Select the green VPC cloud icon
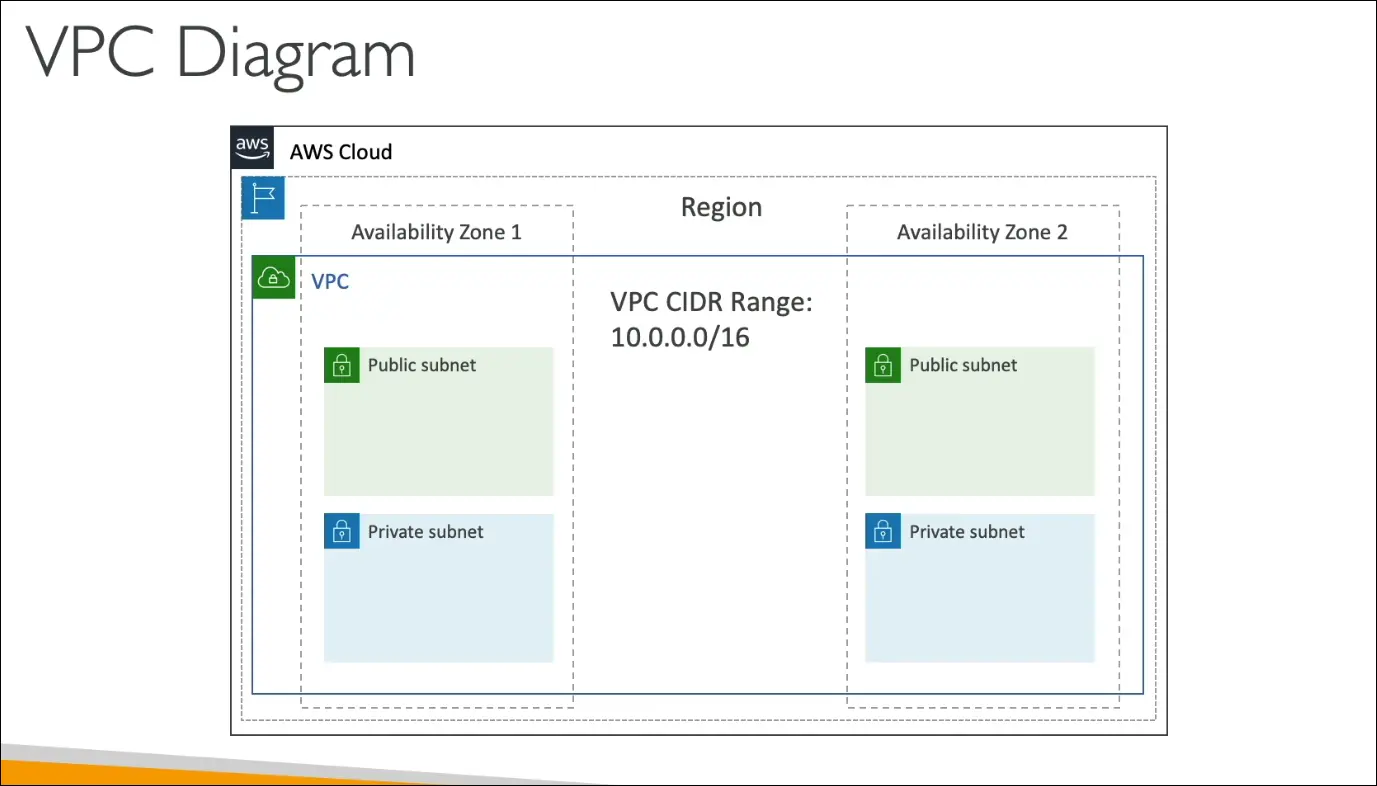This screenshot has height=786, width=1377. (x=273, y=277)
